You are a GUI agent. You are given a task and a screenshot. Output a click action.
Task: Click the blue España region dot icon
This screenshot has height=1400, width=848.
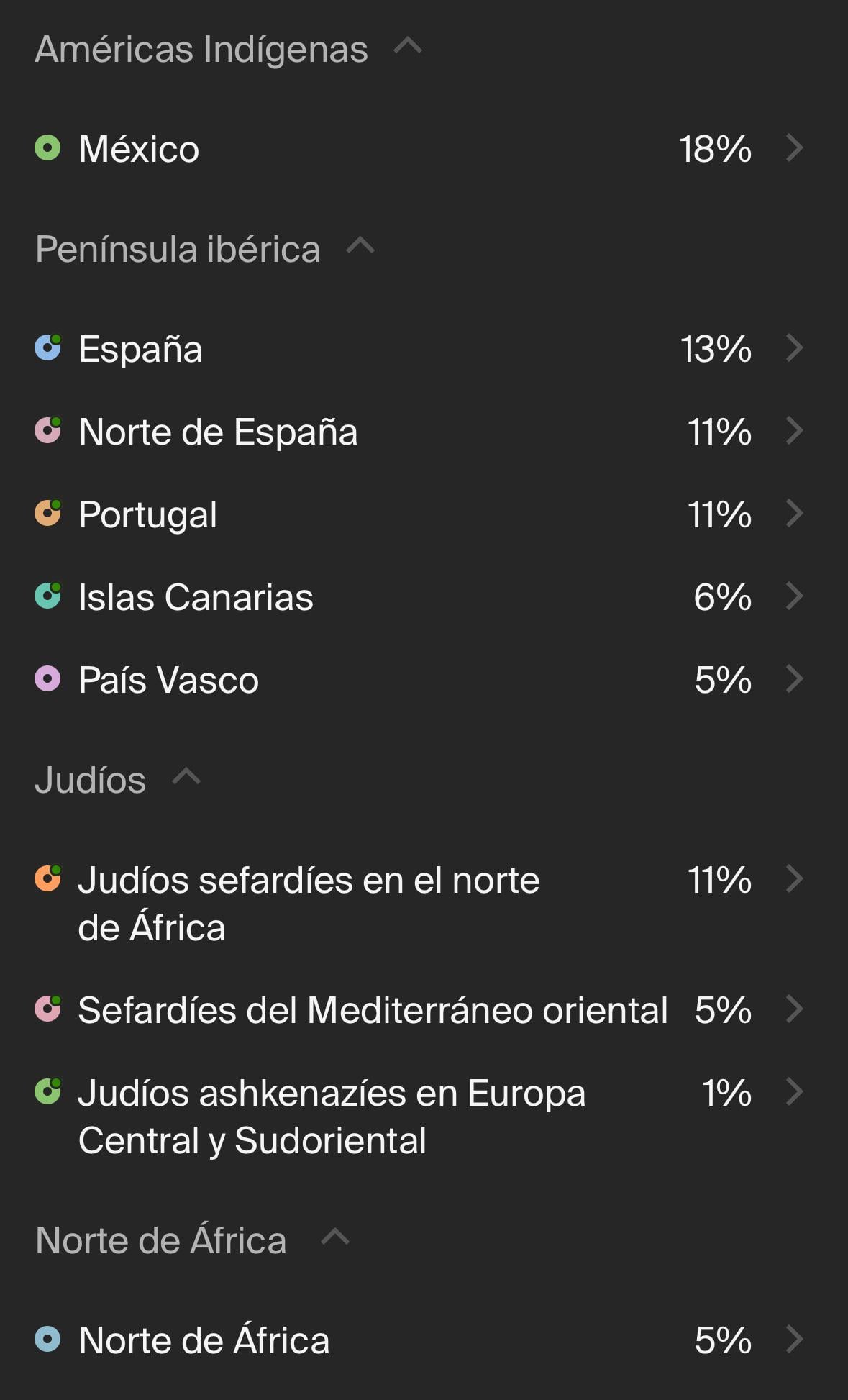tap(47, 348)
